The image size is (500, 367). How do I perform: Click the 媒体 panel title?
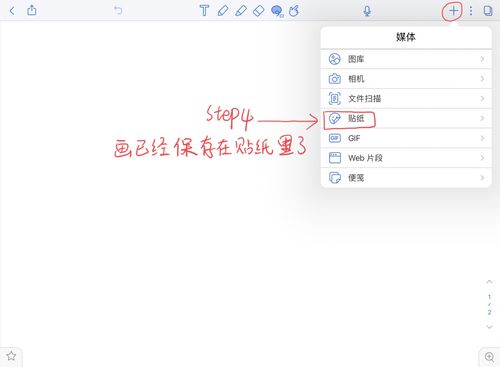406,37
